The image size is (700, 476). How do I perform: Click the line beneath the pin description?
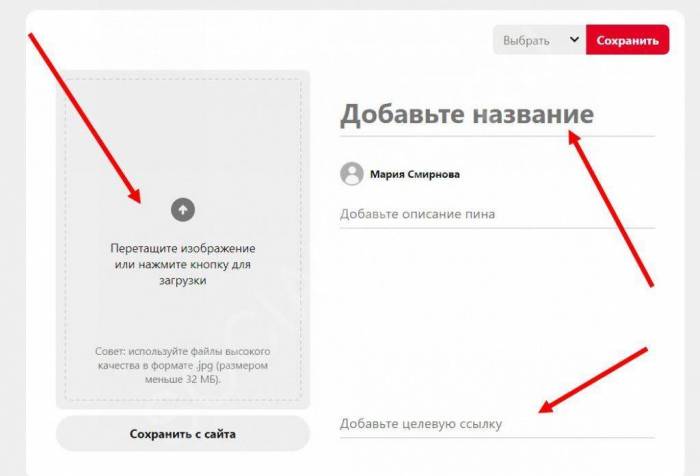tap(497, 228)
